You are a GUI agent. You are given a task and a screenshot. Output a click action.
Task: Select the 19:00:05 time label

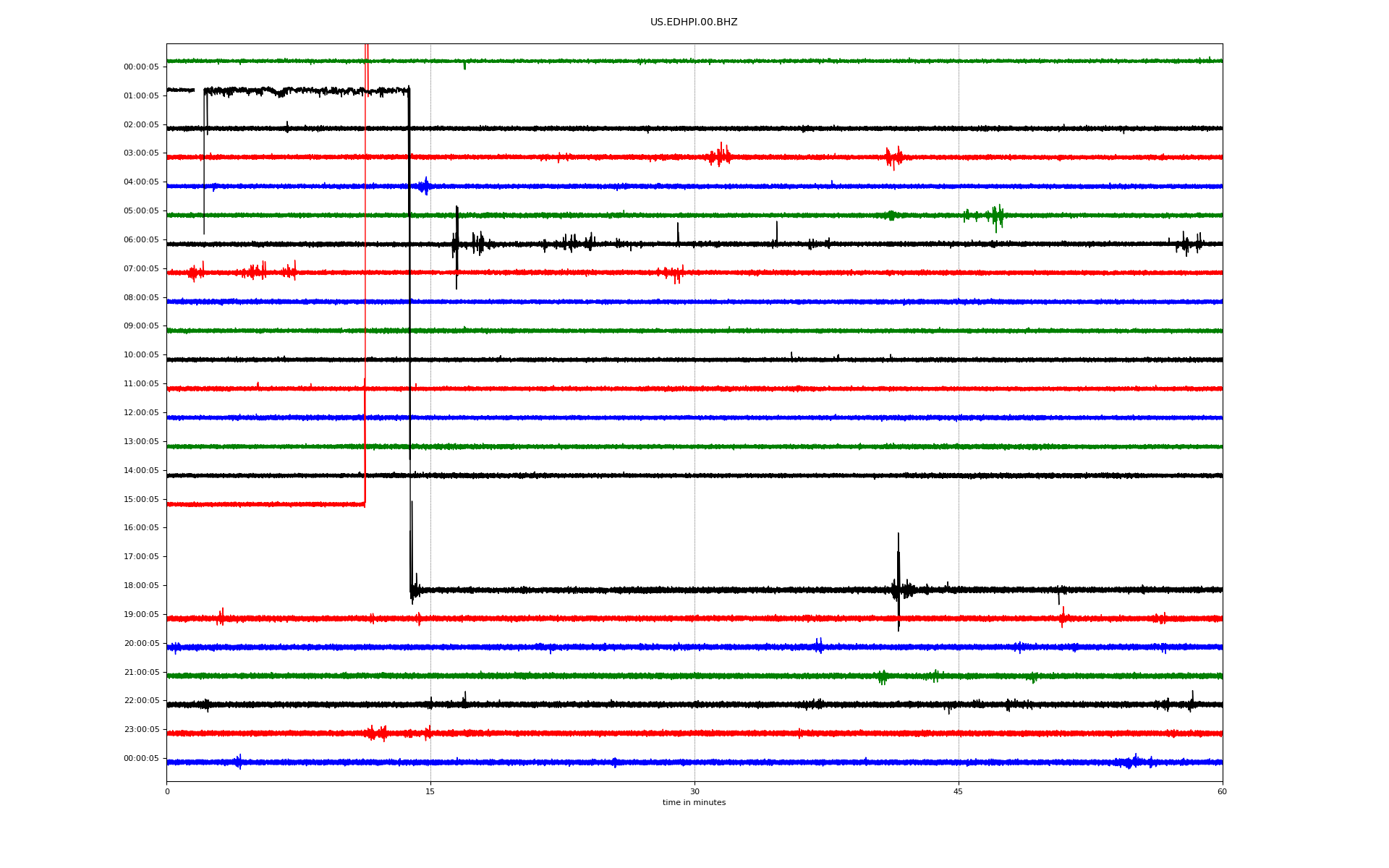(141, 614)
